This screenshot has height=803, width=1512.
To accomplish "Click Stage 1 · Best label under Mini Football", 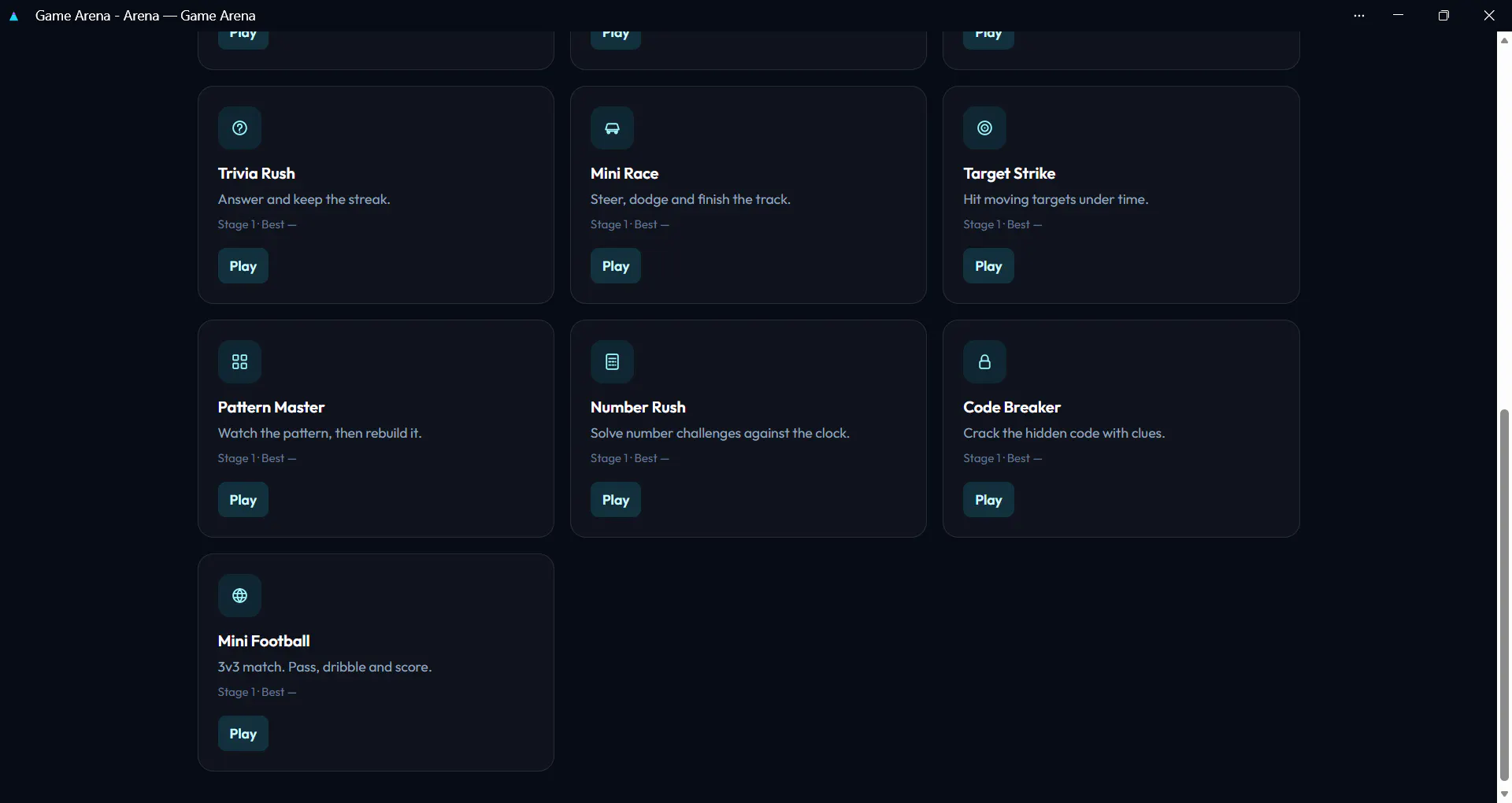I will (257, 692).
